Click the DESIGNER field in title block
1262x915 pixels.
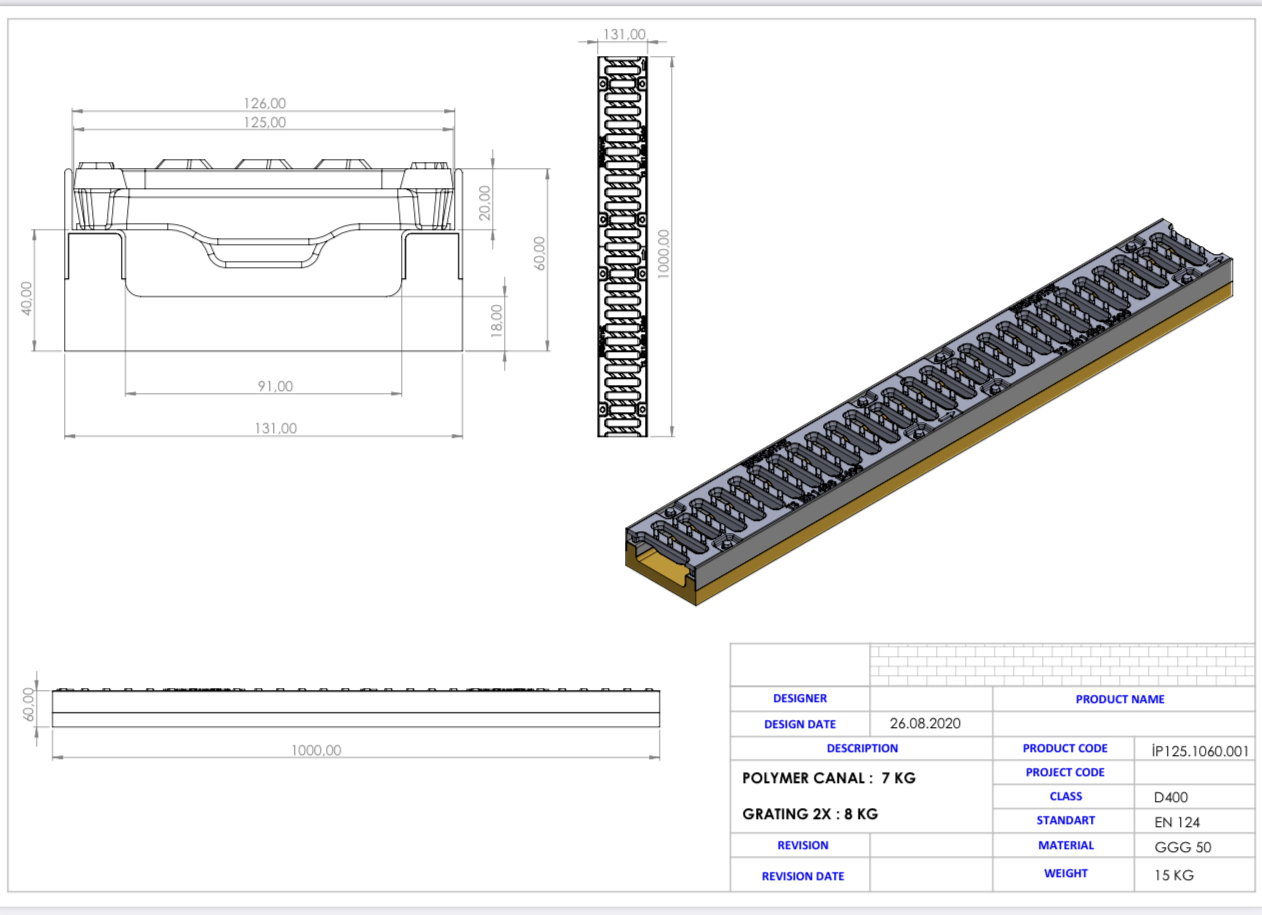(x=801, y=697)
